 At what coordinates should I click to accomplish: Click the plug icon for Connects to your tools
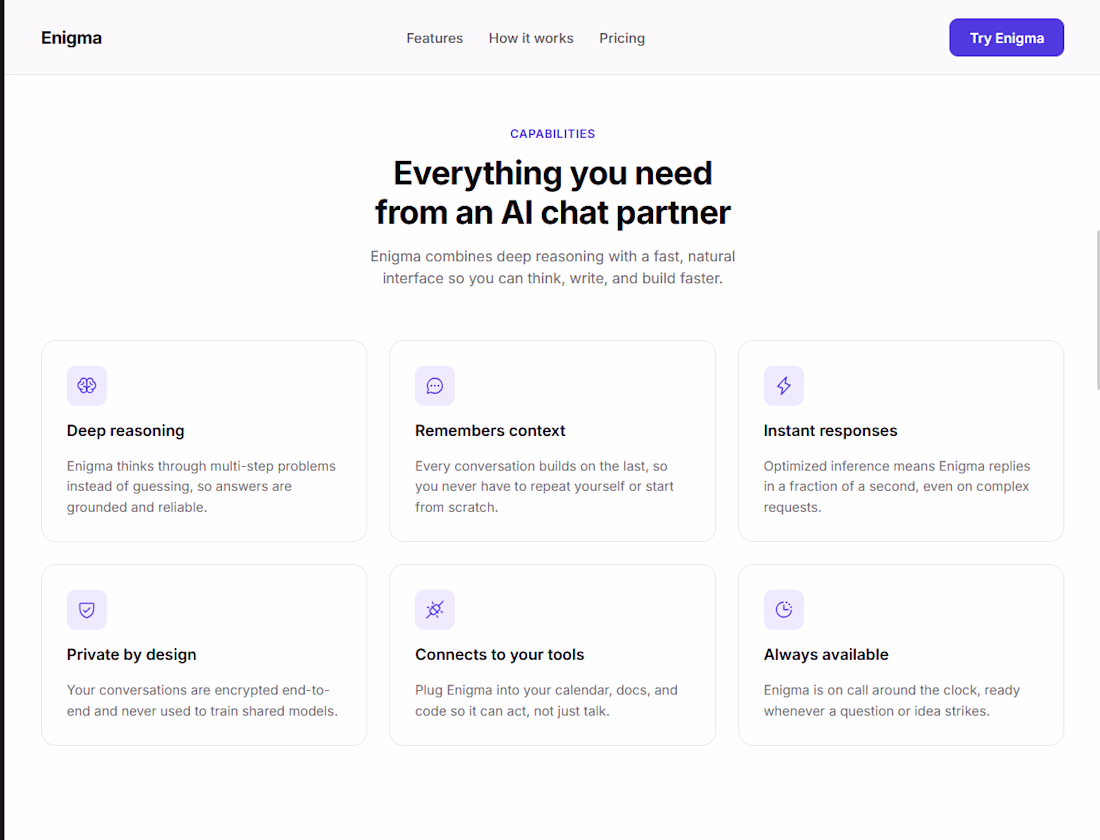coord(435,610)
